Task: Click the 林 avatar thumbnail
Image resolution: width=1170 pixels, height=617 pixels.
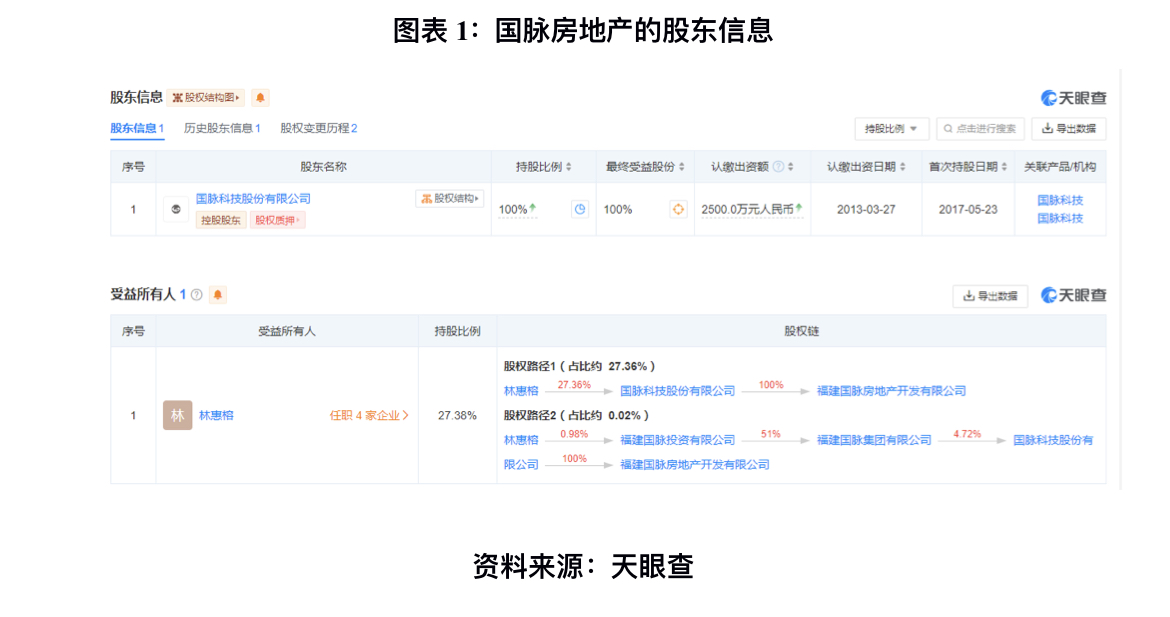Action: point(178,416)
